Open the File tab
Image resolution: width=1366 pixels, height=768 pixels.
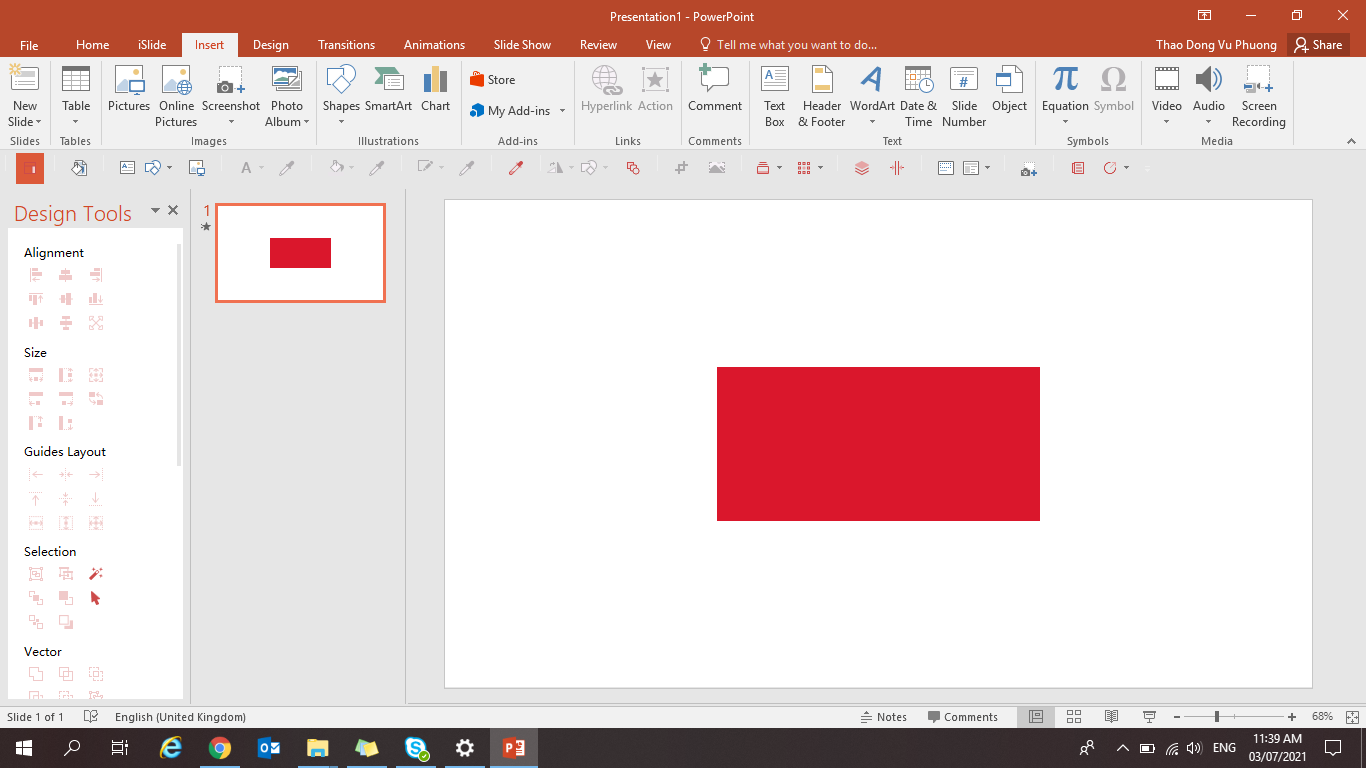pos(29,45)
